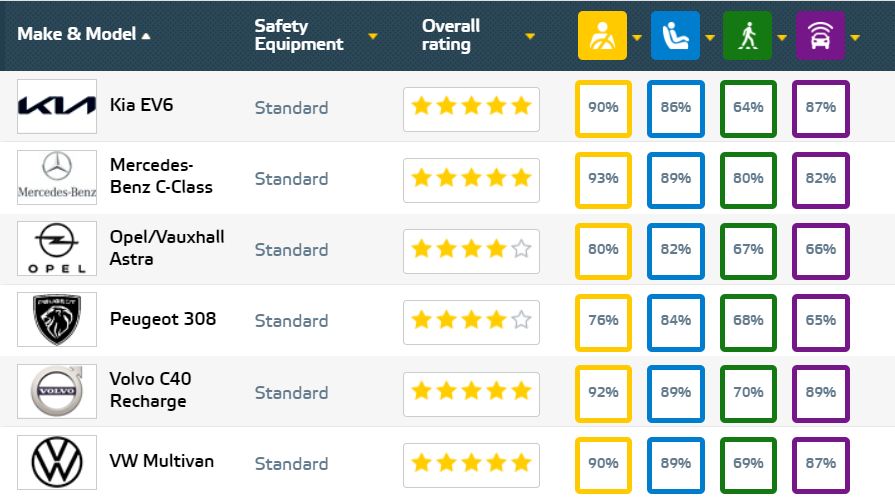Click the Volvo logo
895x497 pixels.
tap(57, 391)
